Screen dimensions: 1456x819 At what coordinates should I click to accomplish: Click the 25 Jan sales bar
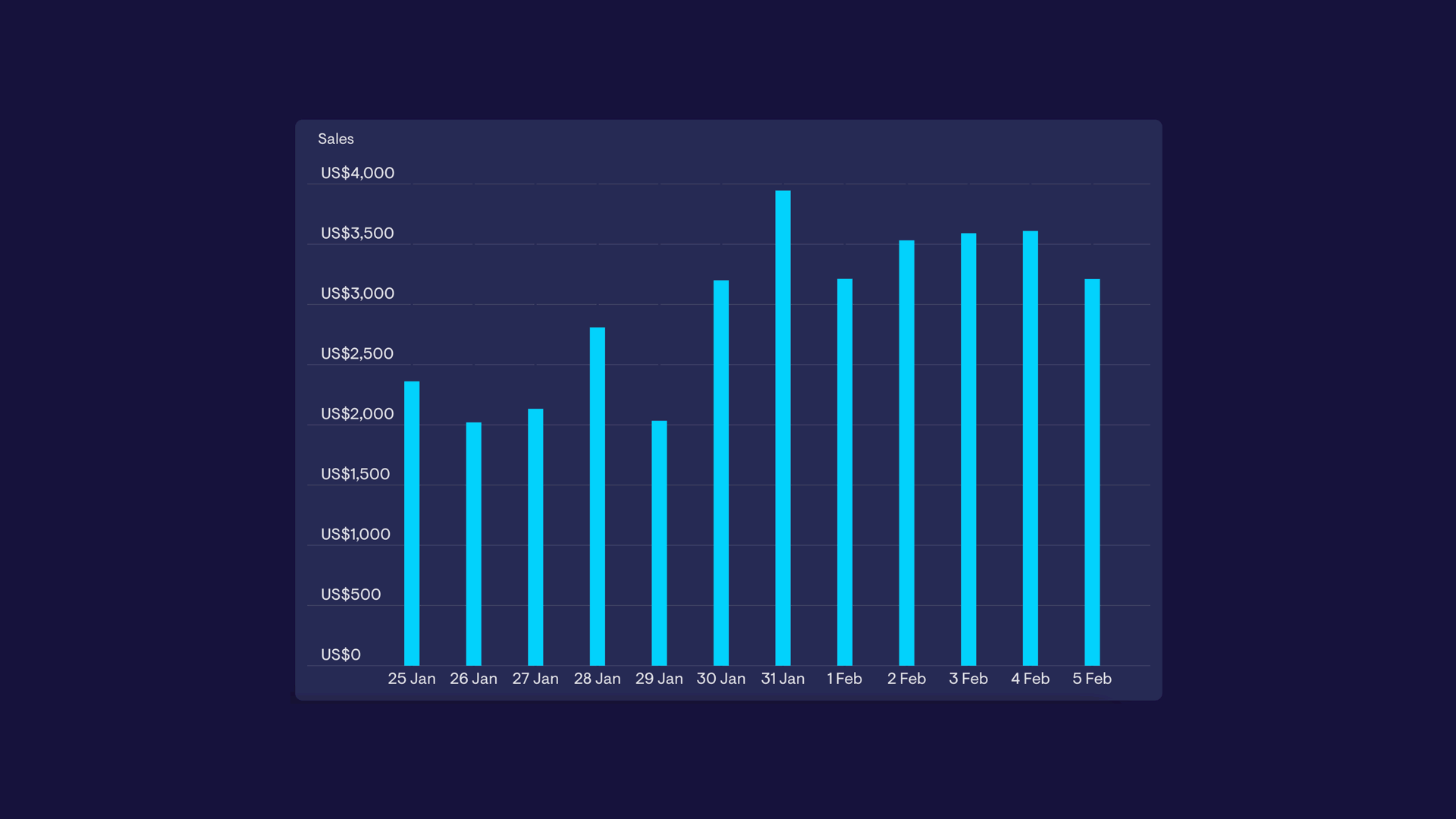coord(412,523)
